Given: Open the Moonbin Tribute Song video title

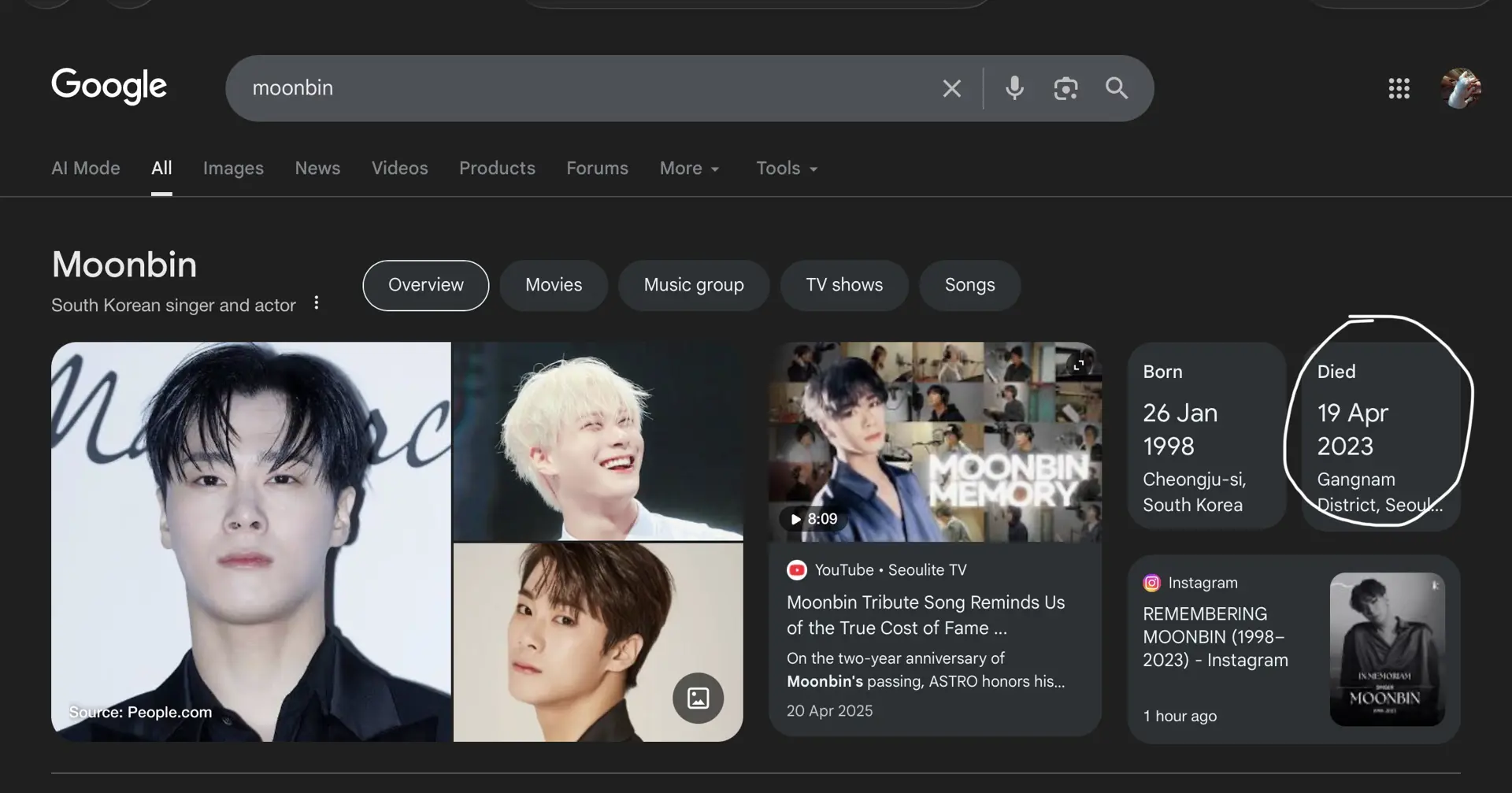Looking at the screenshot, I should tap(926, 615).
